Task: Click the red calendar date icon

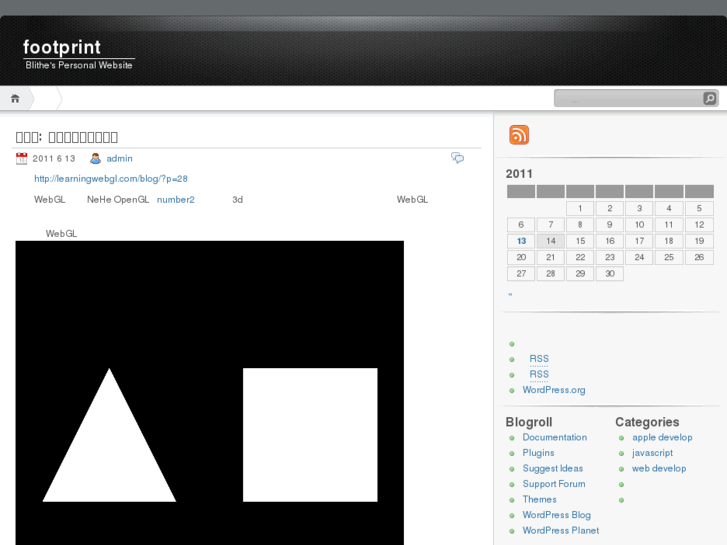Action: click(x=21, y=159)
